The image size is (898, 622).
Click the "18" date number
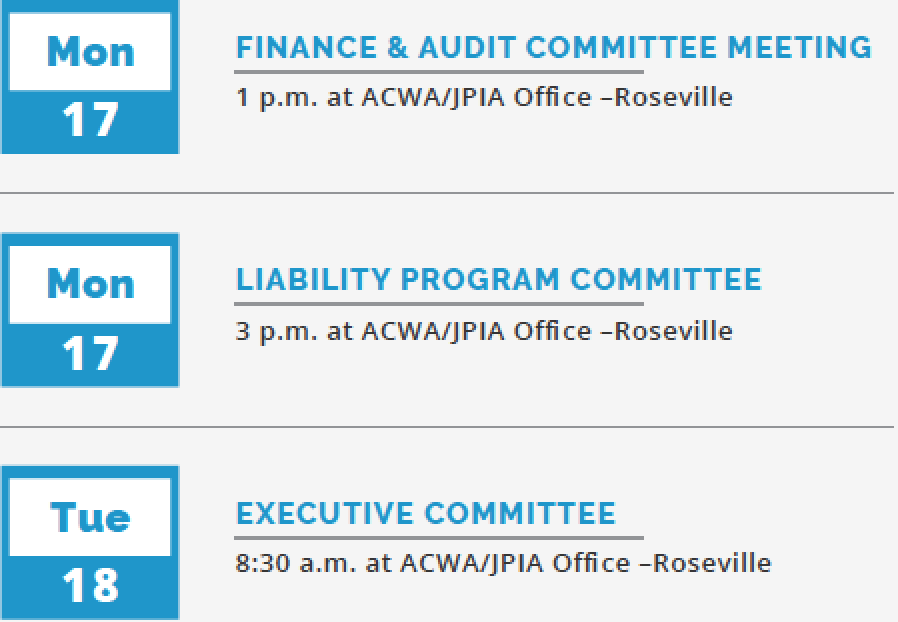90,586
